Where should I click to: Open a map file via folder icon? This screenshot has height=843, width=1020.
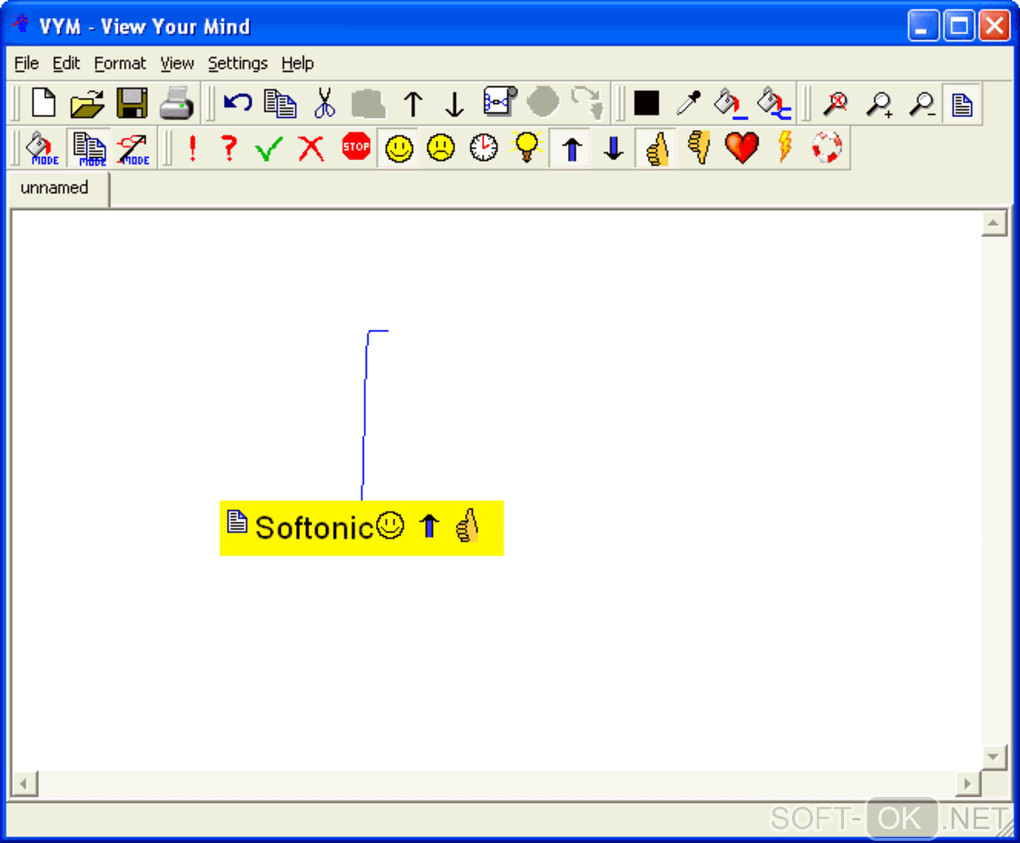[87, 103]
